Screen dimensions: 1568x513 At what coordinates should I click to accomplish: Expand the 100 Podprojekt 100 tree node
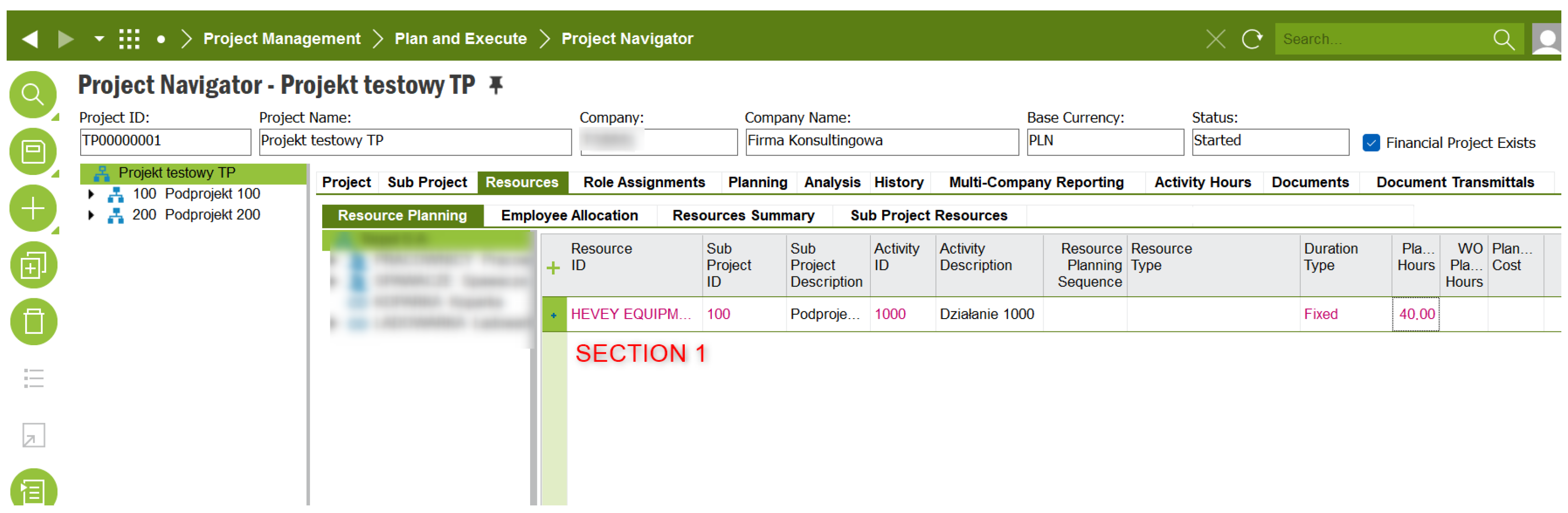[91, 194]
